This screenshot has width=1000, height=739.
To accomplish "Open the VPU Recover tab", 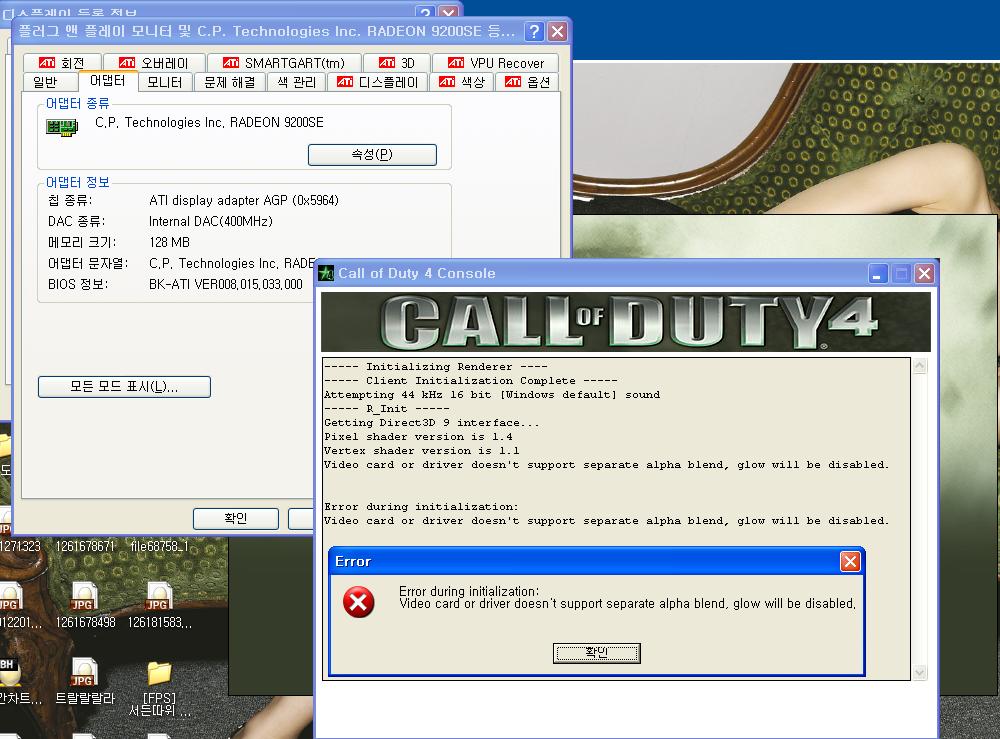I will [496, 63].
